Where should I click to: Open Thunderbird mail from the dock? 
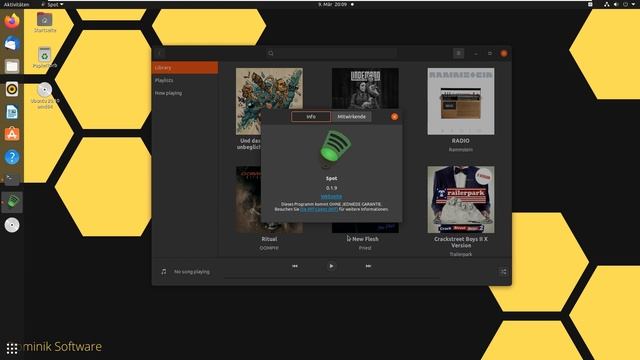(x=12, y=43)
